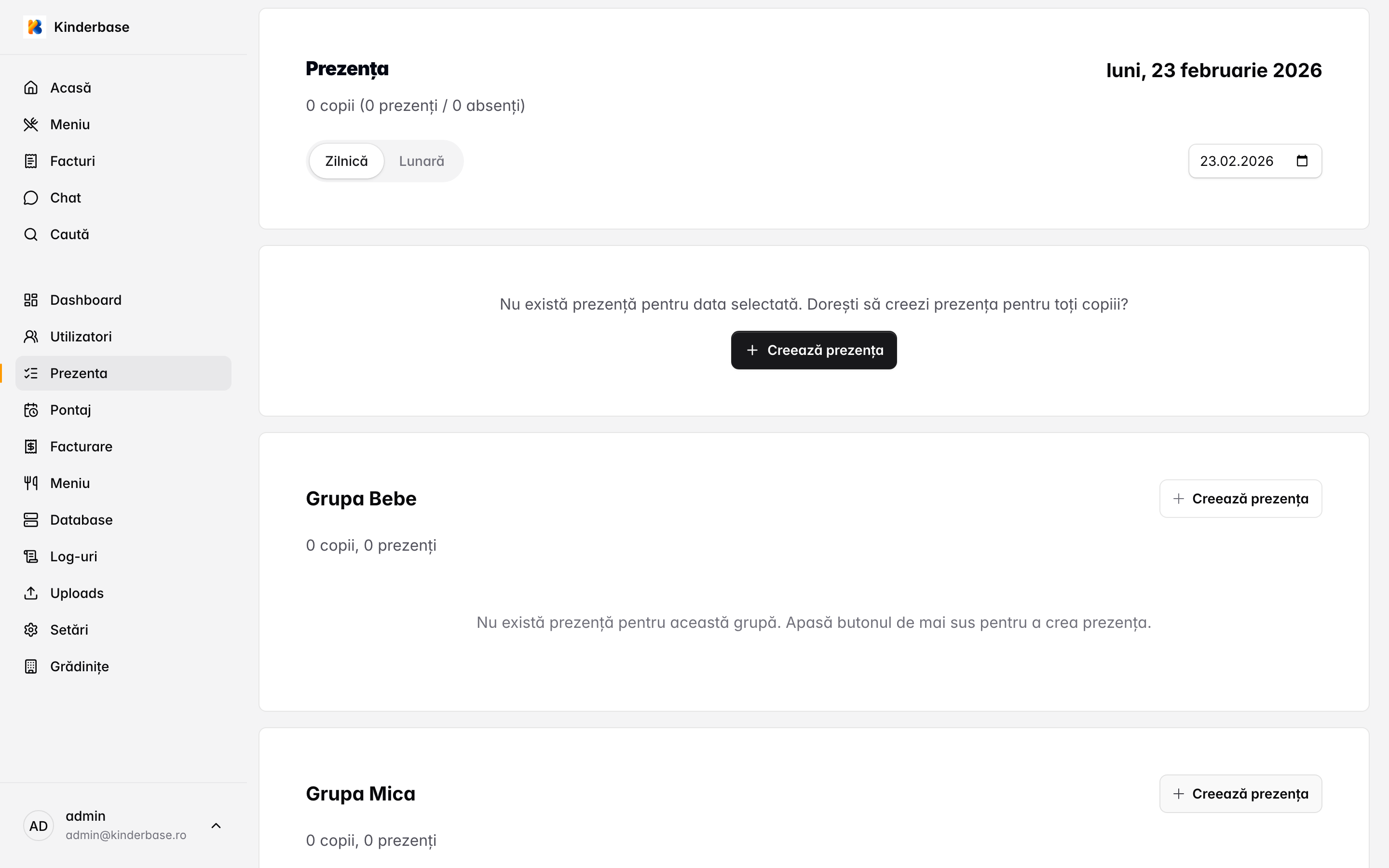Open the Acasă home icon
Viewport: 1389px width, 868px height.
(x=31, y=88)
